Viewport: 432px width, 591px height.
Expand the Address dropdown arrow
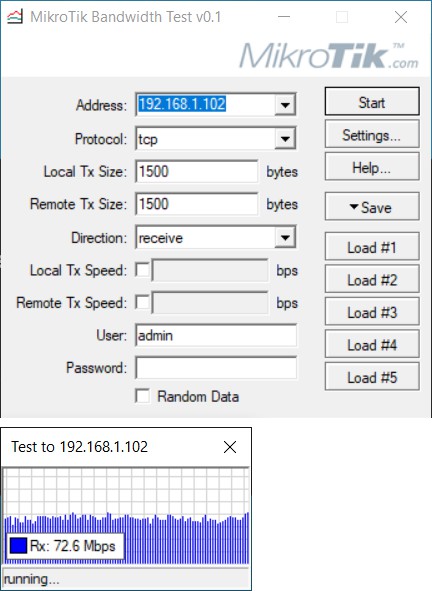tap(285, 104)
